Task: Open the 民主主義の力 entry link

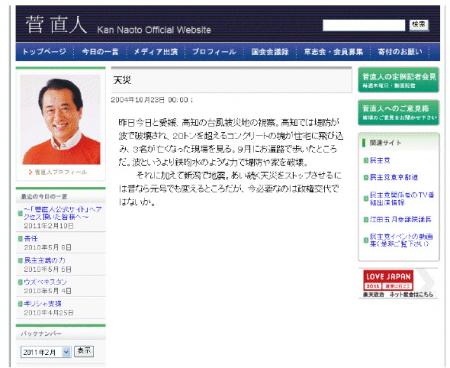Action: tap(44, 260)
